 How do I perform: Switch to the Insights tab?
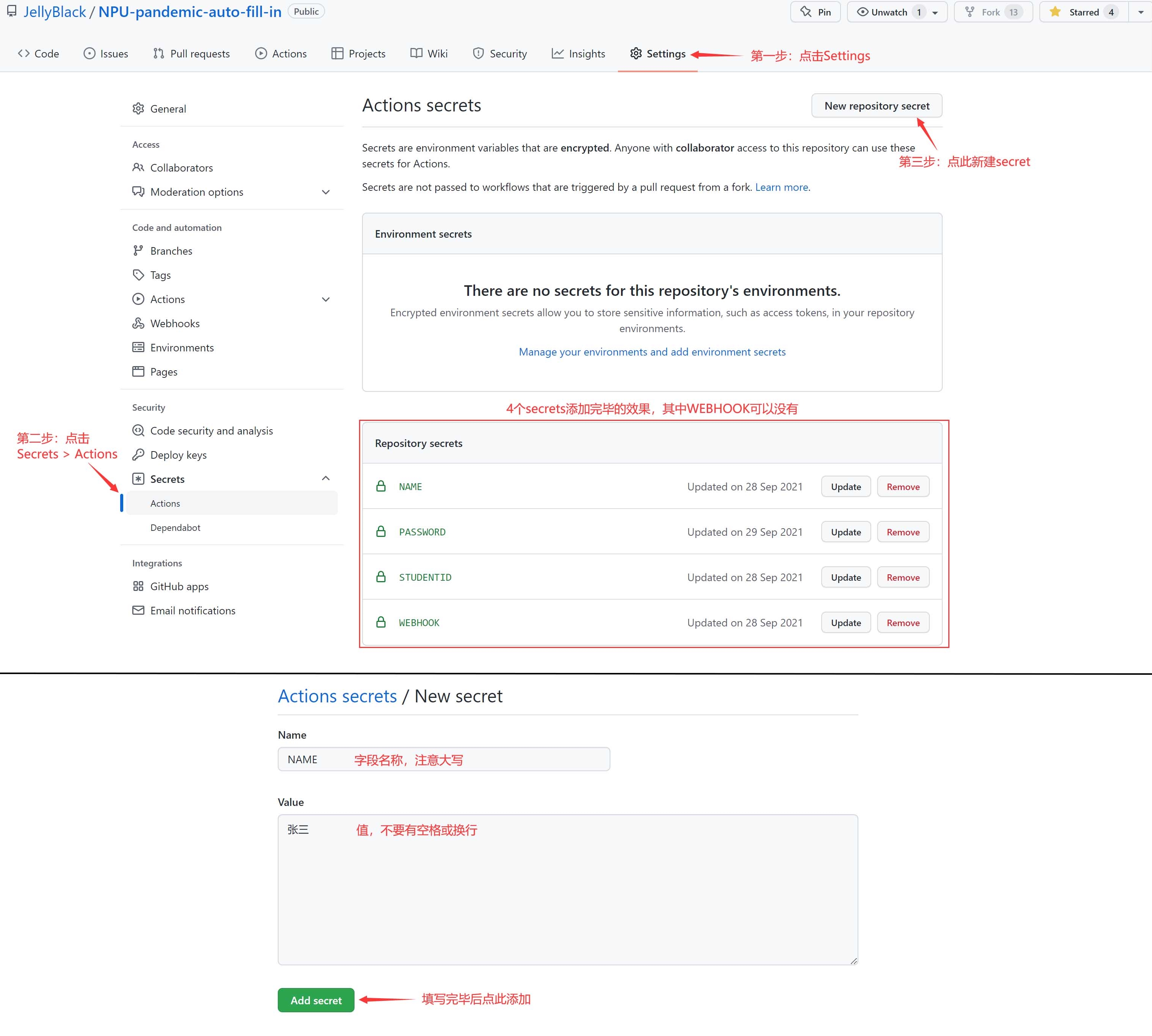(x=578, y=54)
